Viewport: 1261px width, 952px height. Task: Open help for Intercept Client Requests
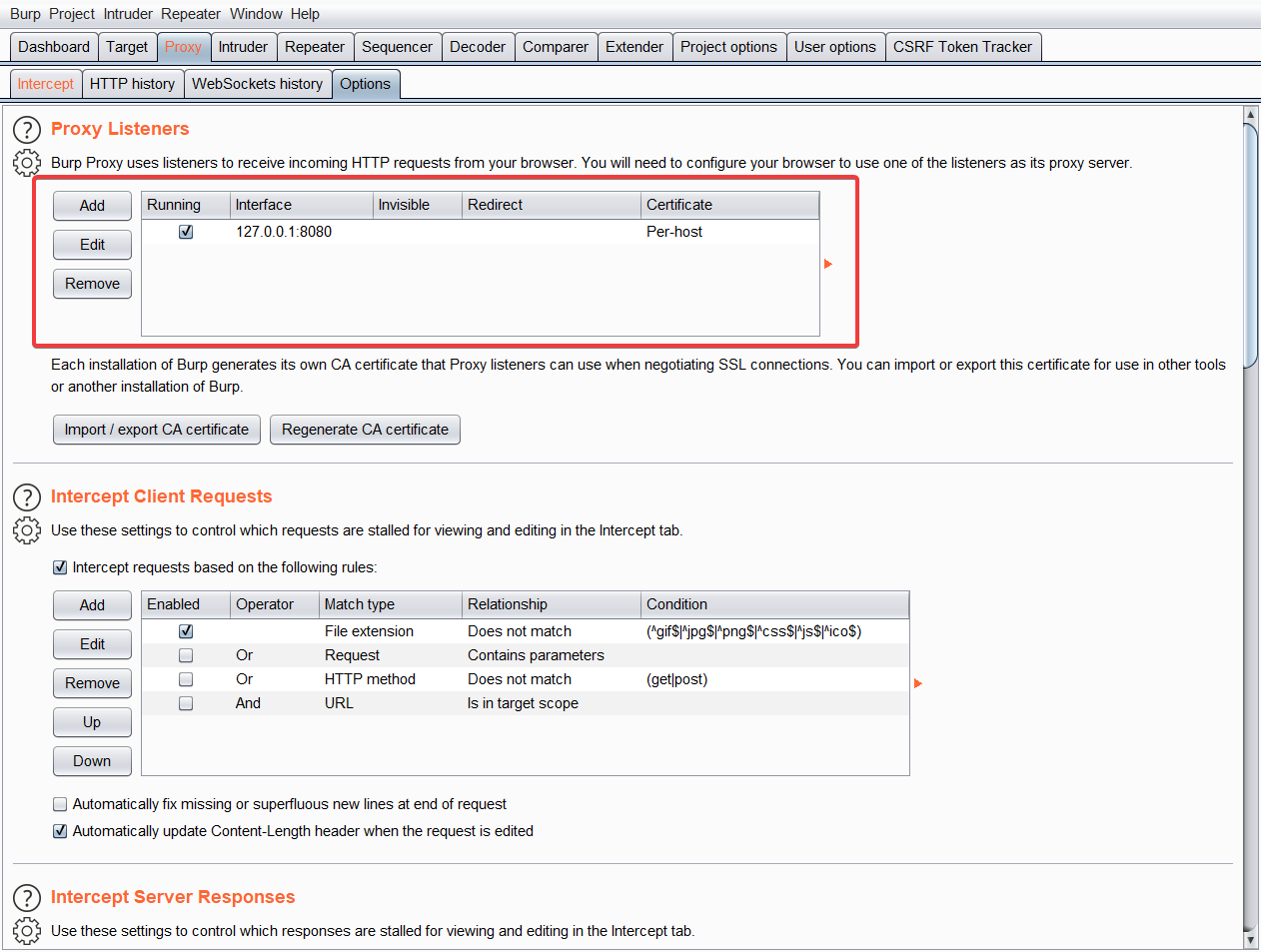pos(27,497)
